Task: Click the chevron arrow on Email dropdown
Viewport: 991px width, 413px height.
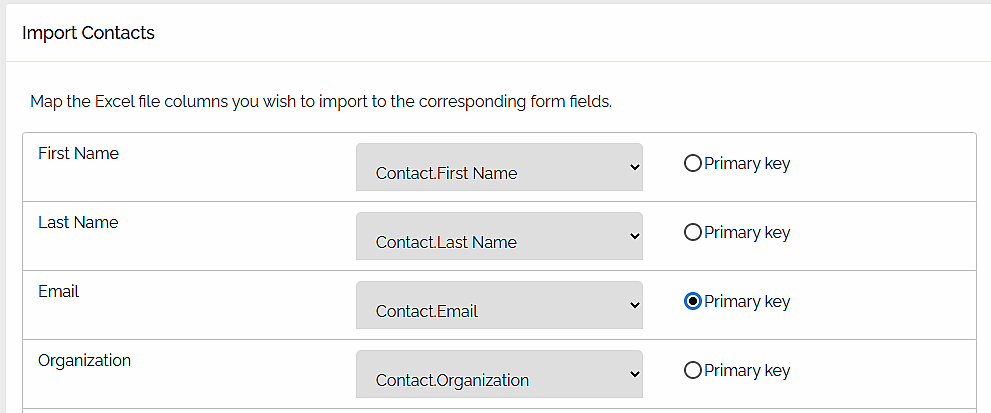Action: (634, 305)
